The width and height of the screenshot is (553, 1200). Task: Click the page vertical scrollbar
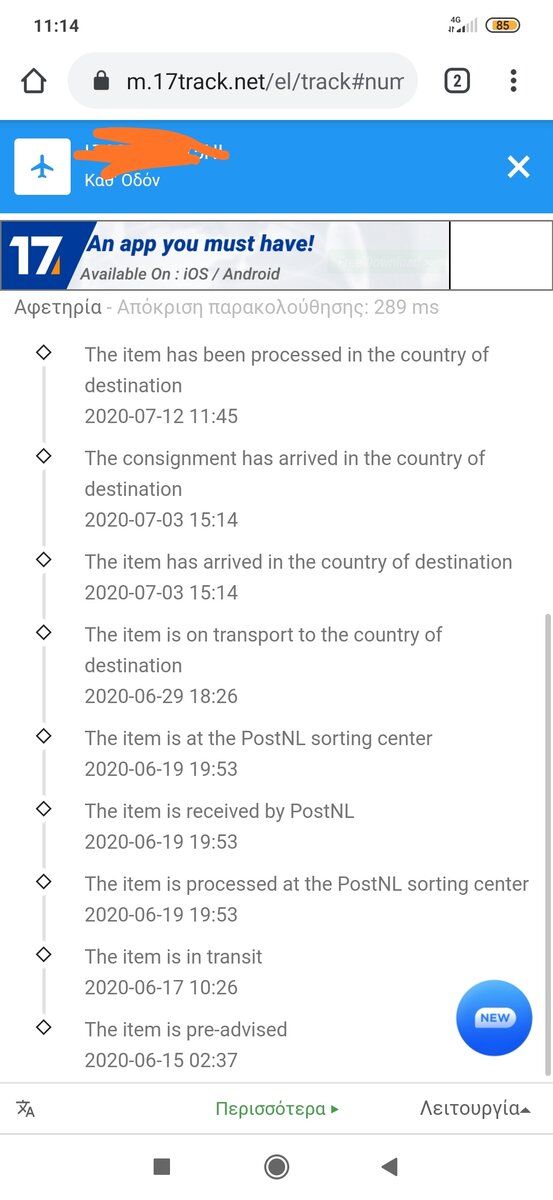[546, 845]
